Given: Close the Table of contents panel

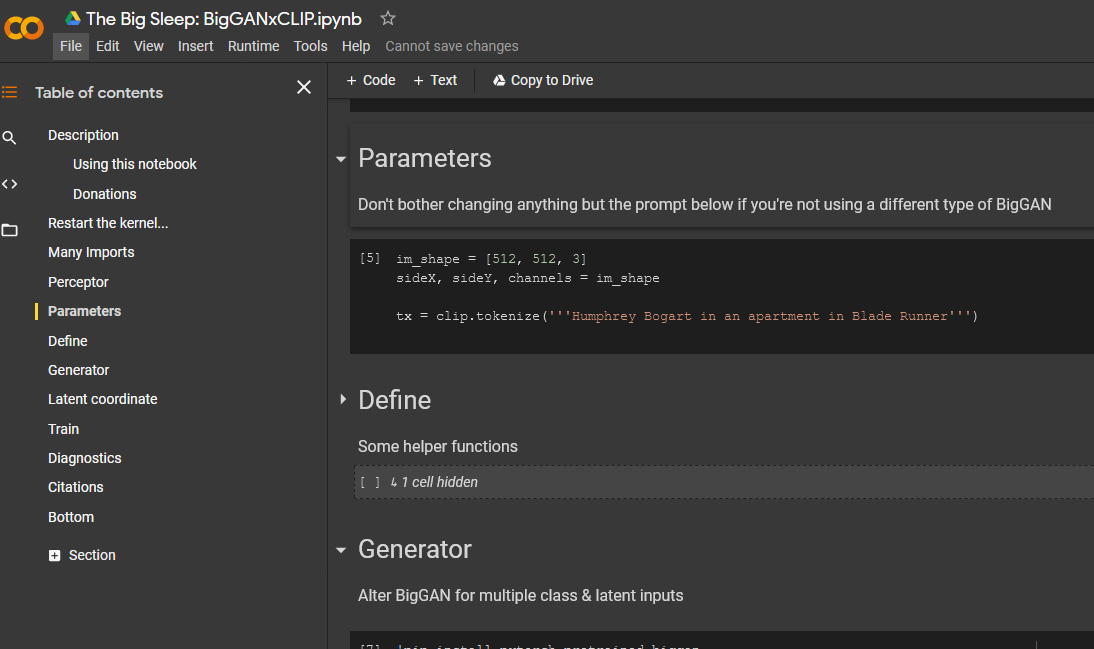Looking at the screenshot, I should 304,87.
